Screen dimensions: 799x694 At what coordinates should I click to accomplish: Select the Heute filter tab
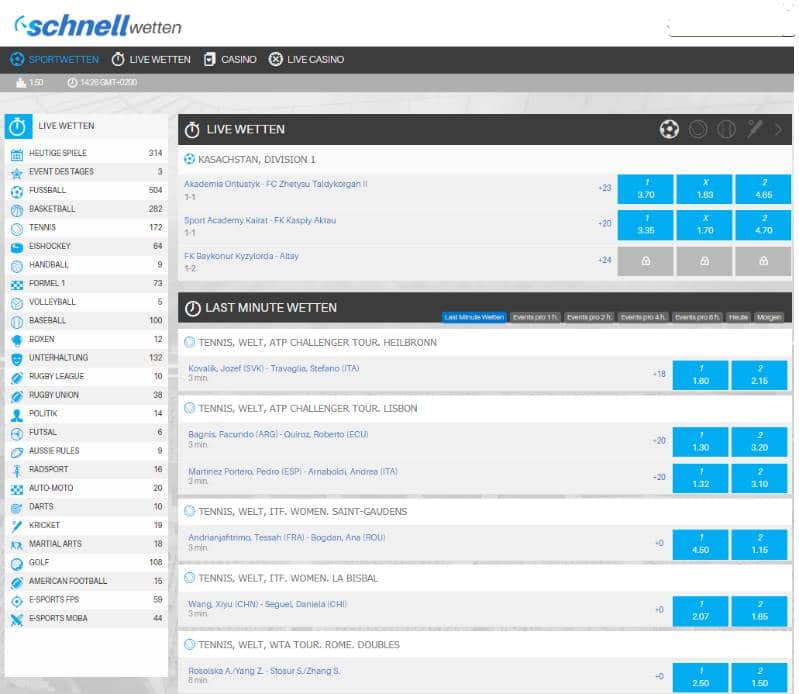pyautogui.click(x=738, y=317)
